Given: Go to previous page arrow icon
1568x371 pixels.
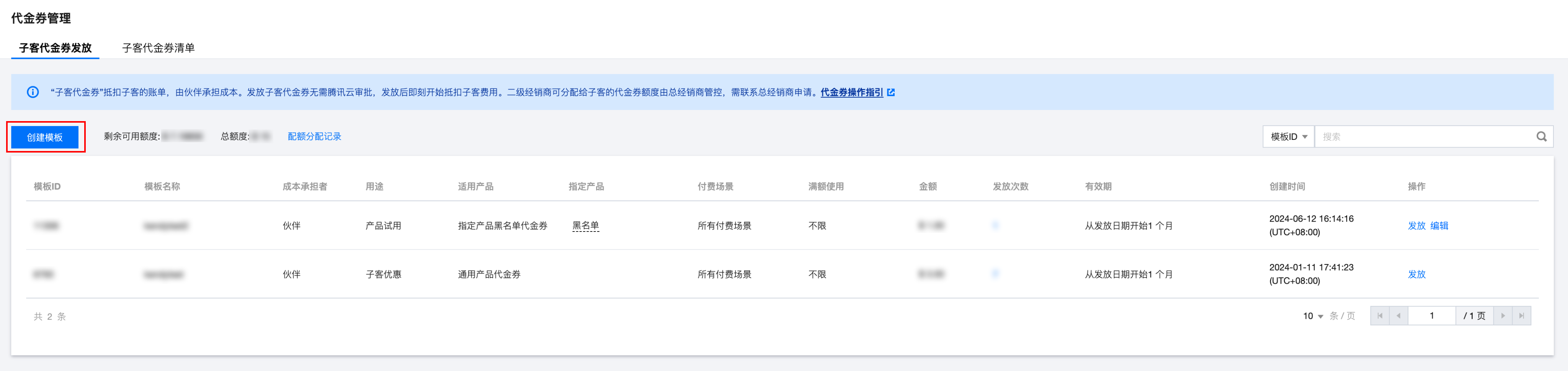Looking at the screenshot, I should (x=1399, y=315).
